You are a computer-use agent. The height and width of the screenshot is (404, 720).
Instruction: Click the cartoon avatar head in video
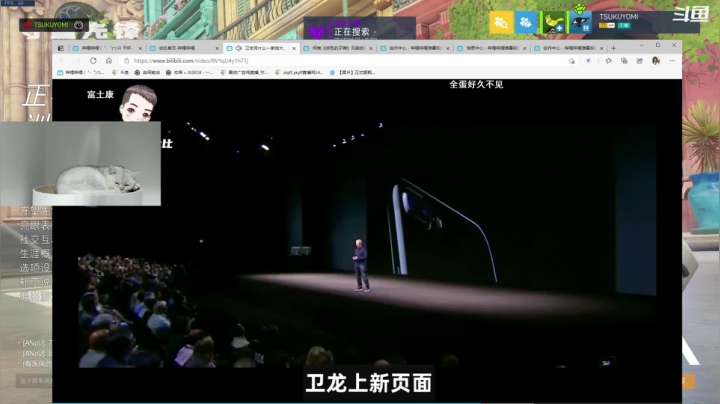tap(138, 103)
